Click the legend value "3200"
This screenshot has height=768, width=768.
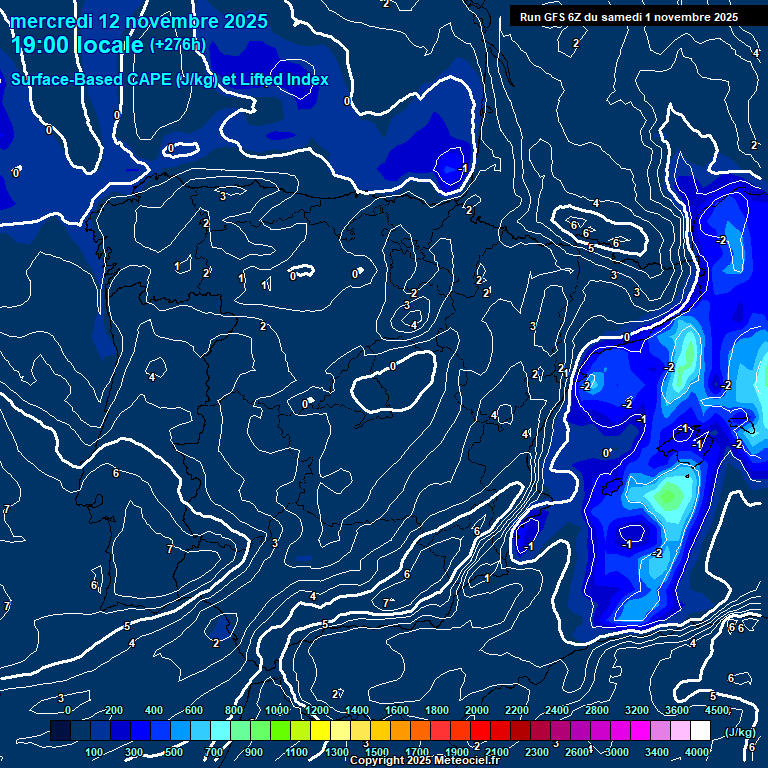coord(637,710)
